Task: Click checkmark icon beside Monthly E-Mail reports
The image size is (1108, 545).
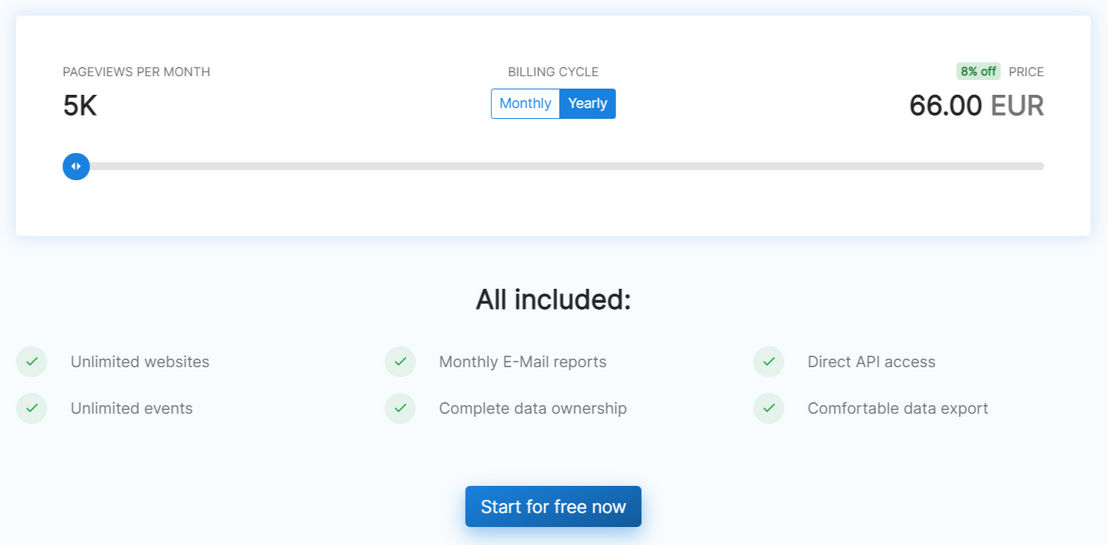Action: tap(401, 362)
